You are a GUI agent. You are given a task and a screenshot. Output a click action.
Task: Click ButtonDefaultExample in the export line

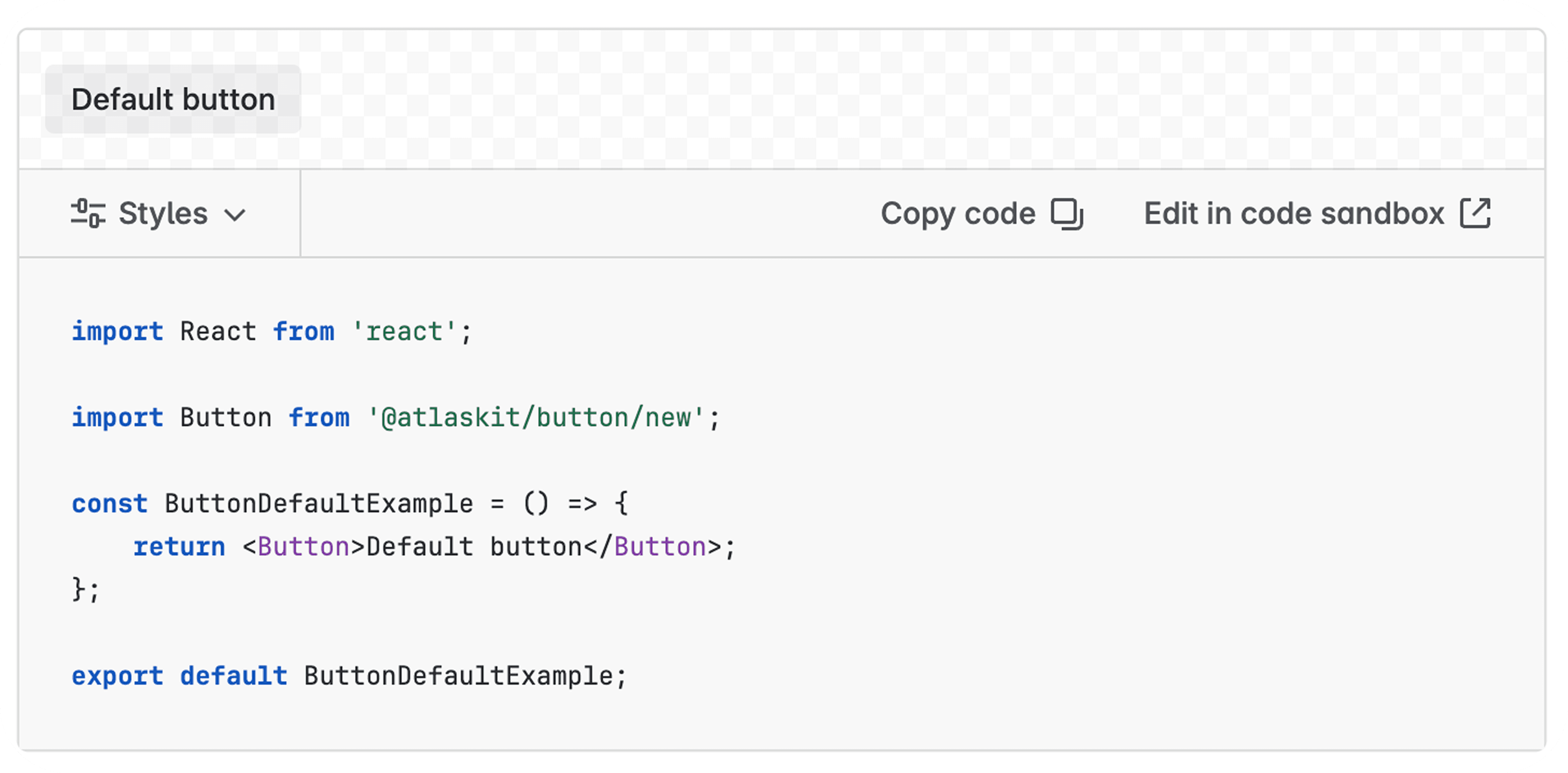click(x=458, y=676)
